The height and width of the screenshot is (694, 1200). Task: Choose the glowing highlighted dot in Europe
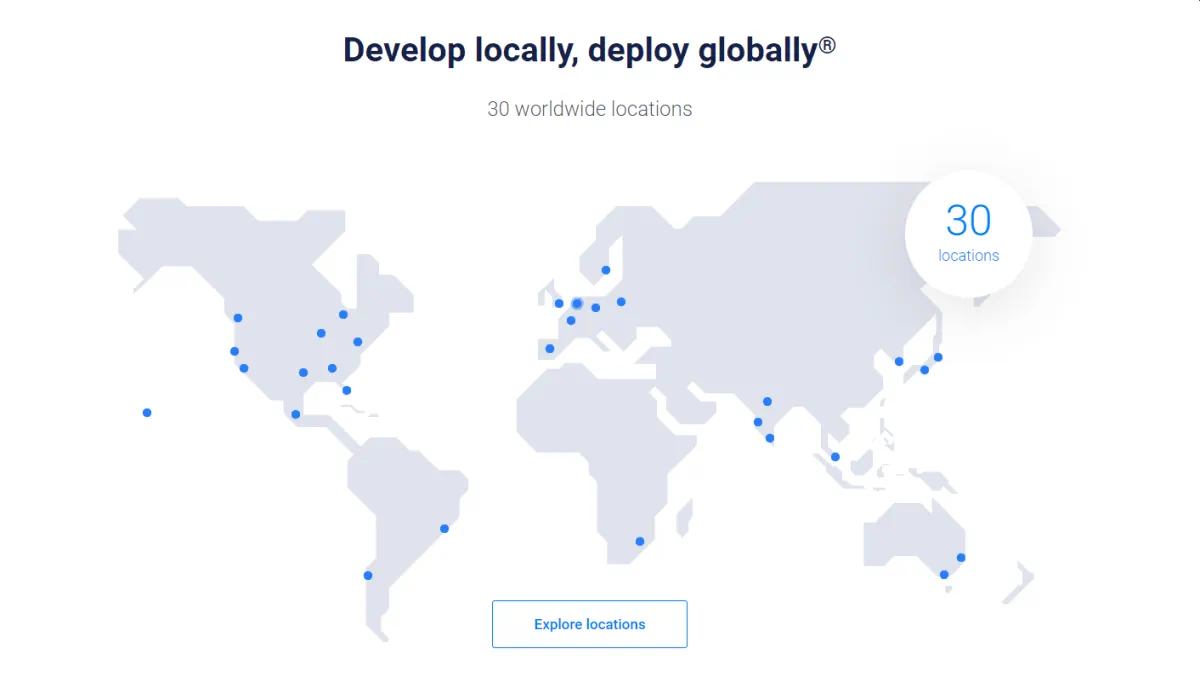[577, 303]
